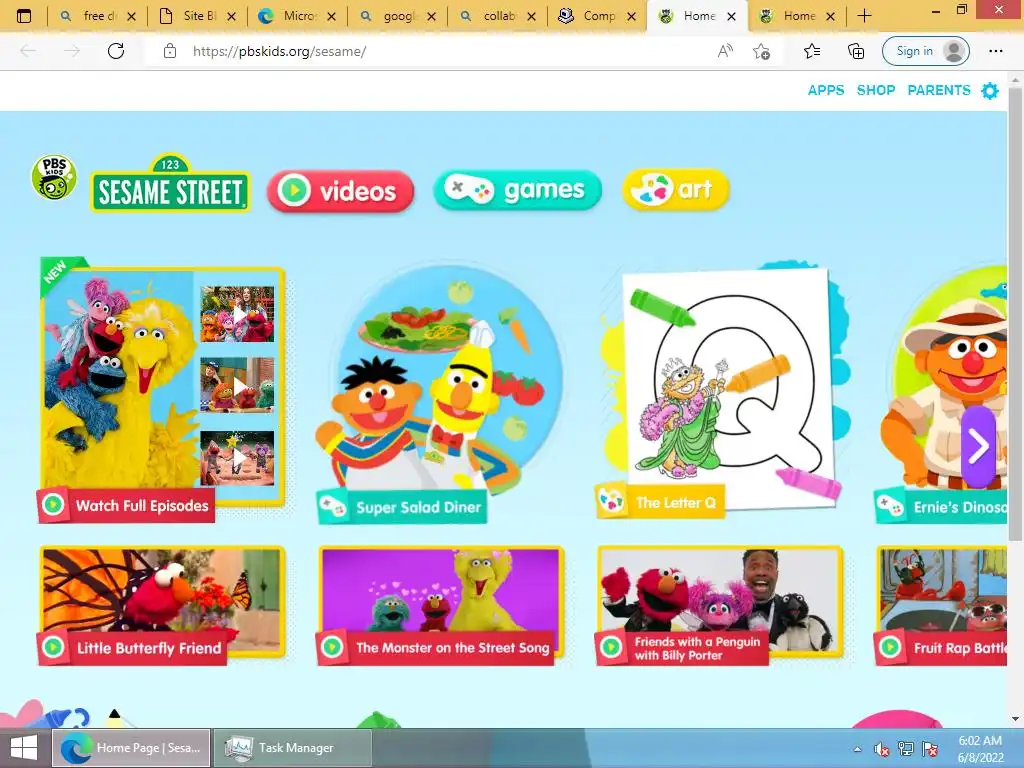The image size is (1024, 768).
Task: Click the muted volume tray icon
Action: [x=882, y=750]
